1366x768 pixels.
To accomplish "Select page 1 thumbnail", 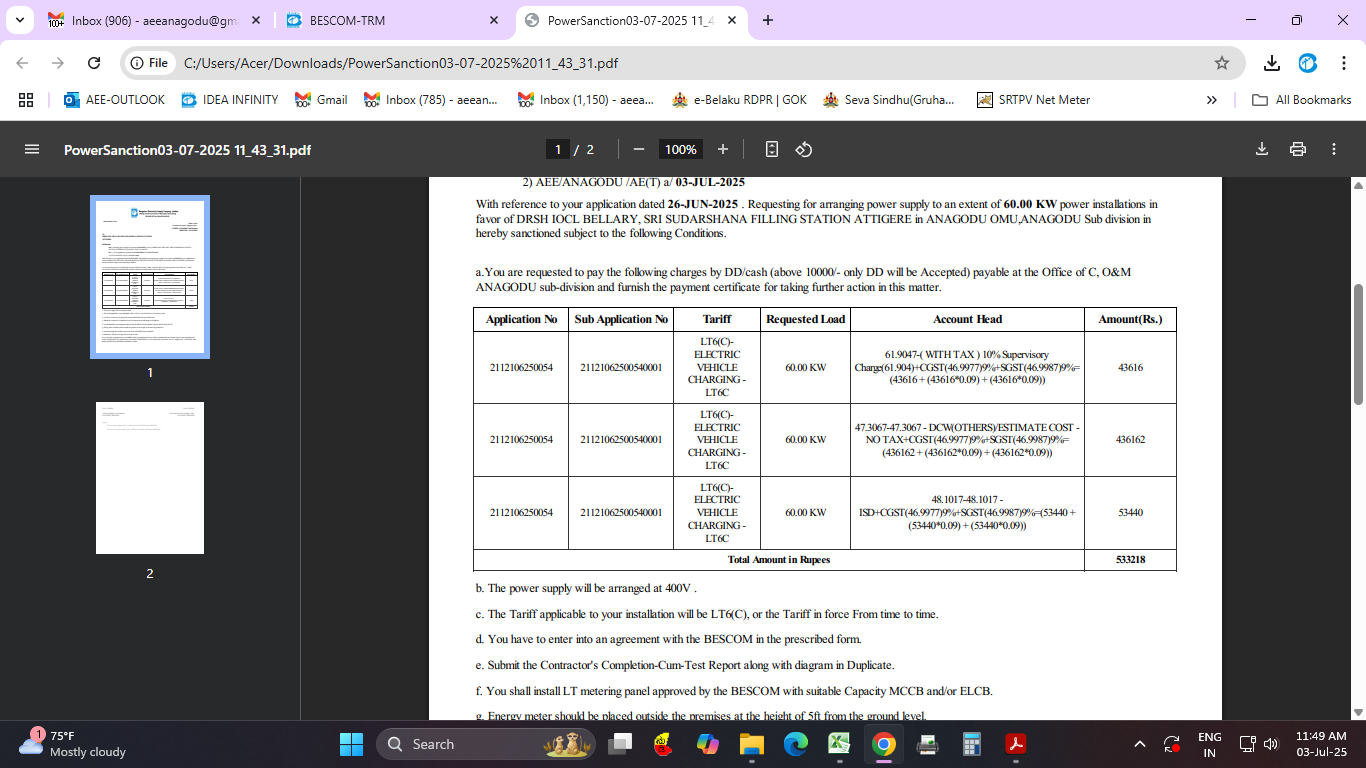I will pyautogui.click(x=150, y=276).
